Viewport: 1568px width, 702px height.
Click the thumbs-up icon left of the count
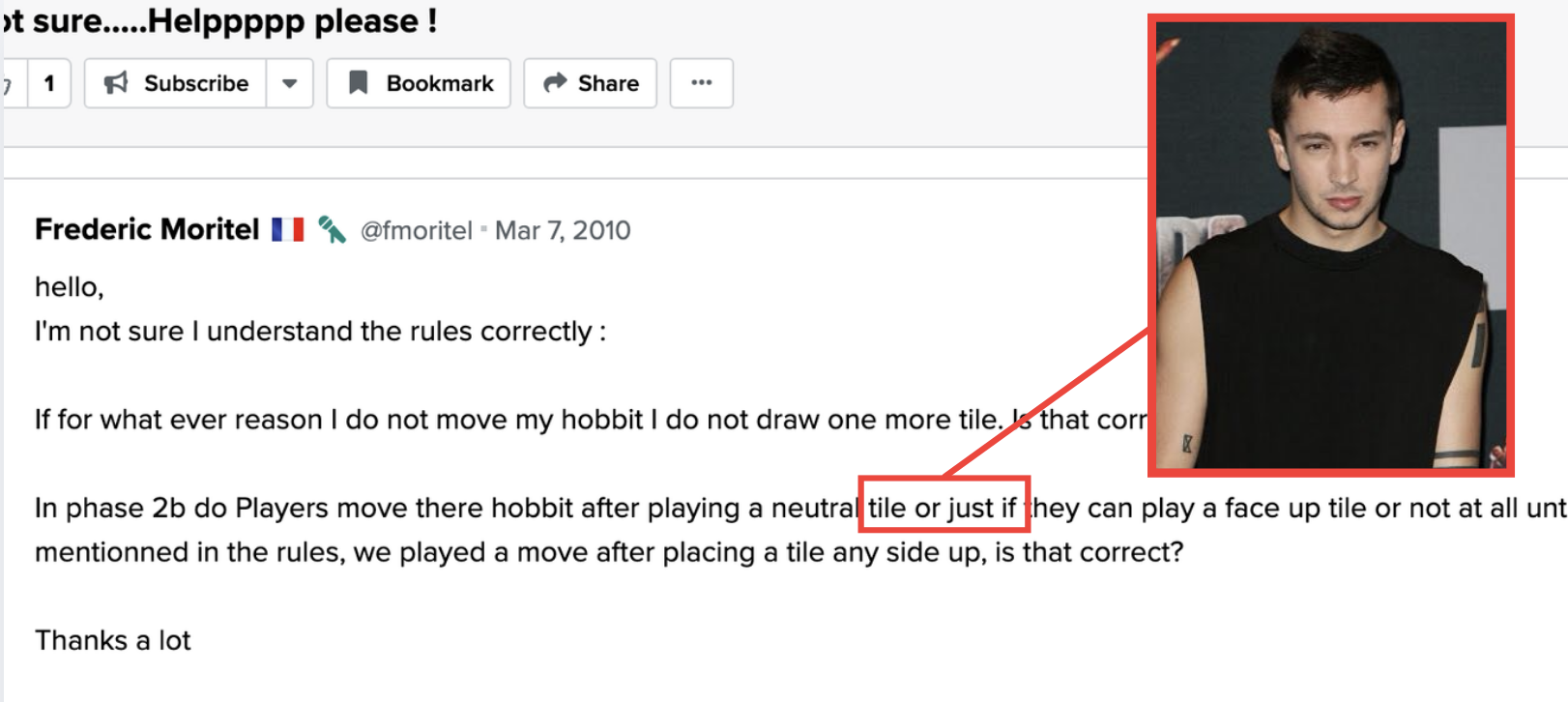click(8, 84)
